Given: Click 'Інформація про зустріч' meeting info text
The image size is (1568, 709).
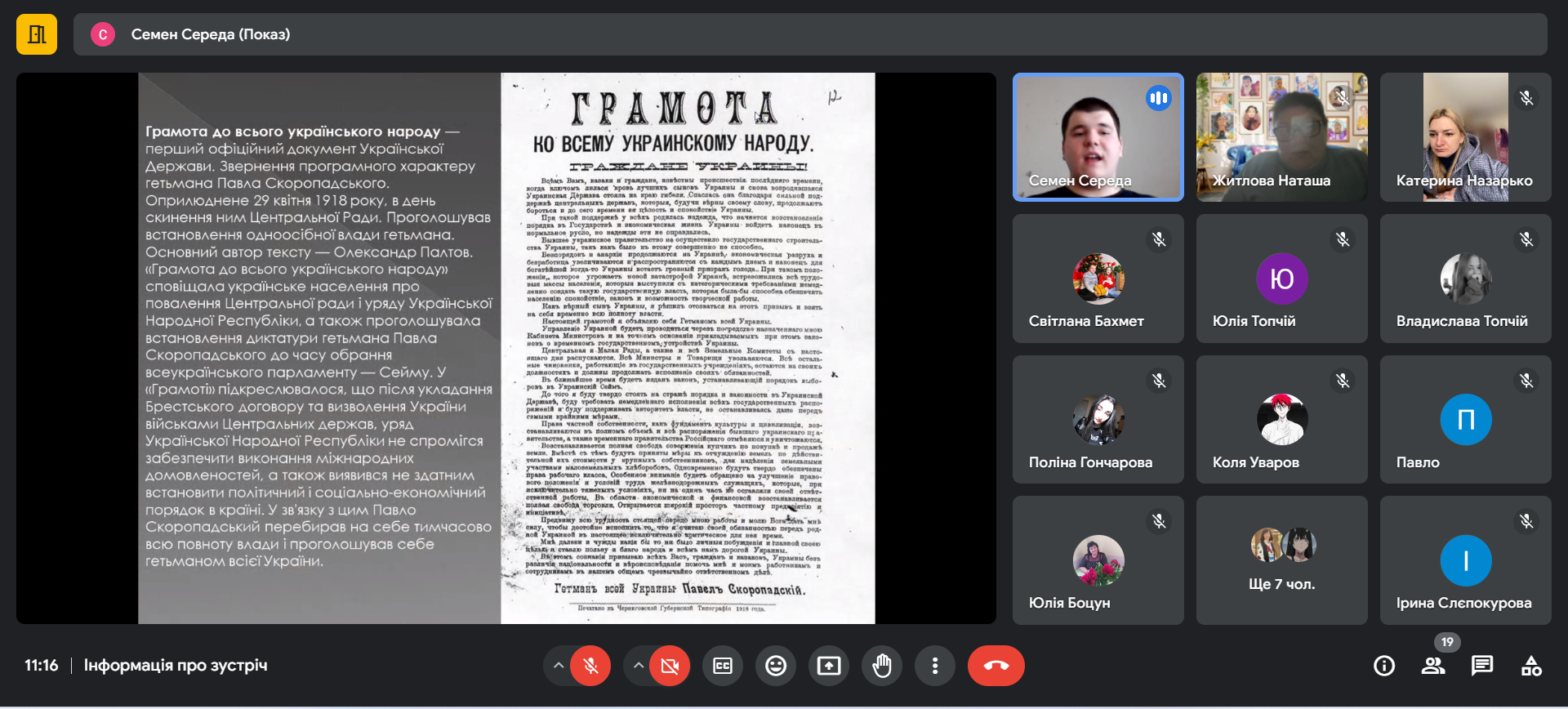Looking at the screenshot, I should tap(175, 666).
